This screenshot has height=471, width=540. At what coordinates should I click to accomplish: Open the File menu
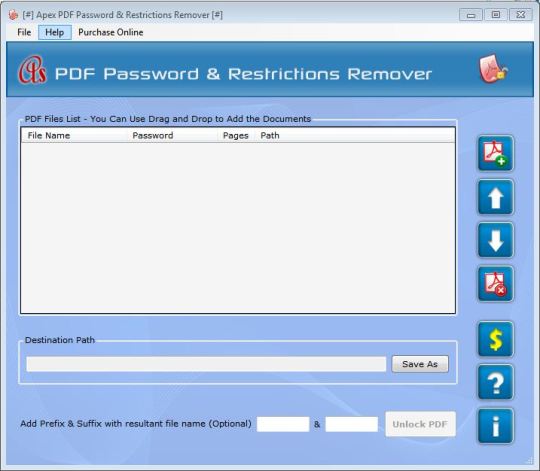[x=24, y=32]
